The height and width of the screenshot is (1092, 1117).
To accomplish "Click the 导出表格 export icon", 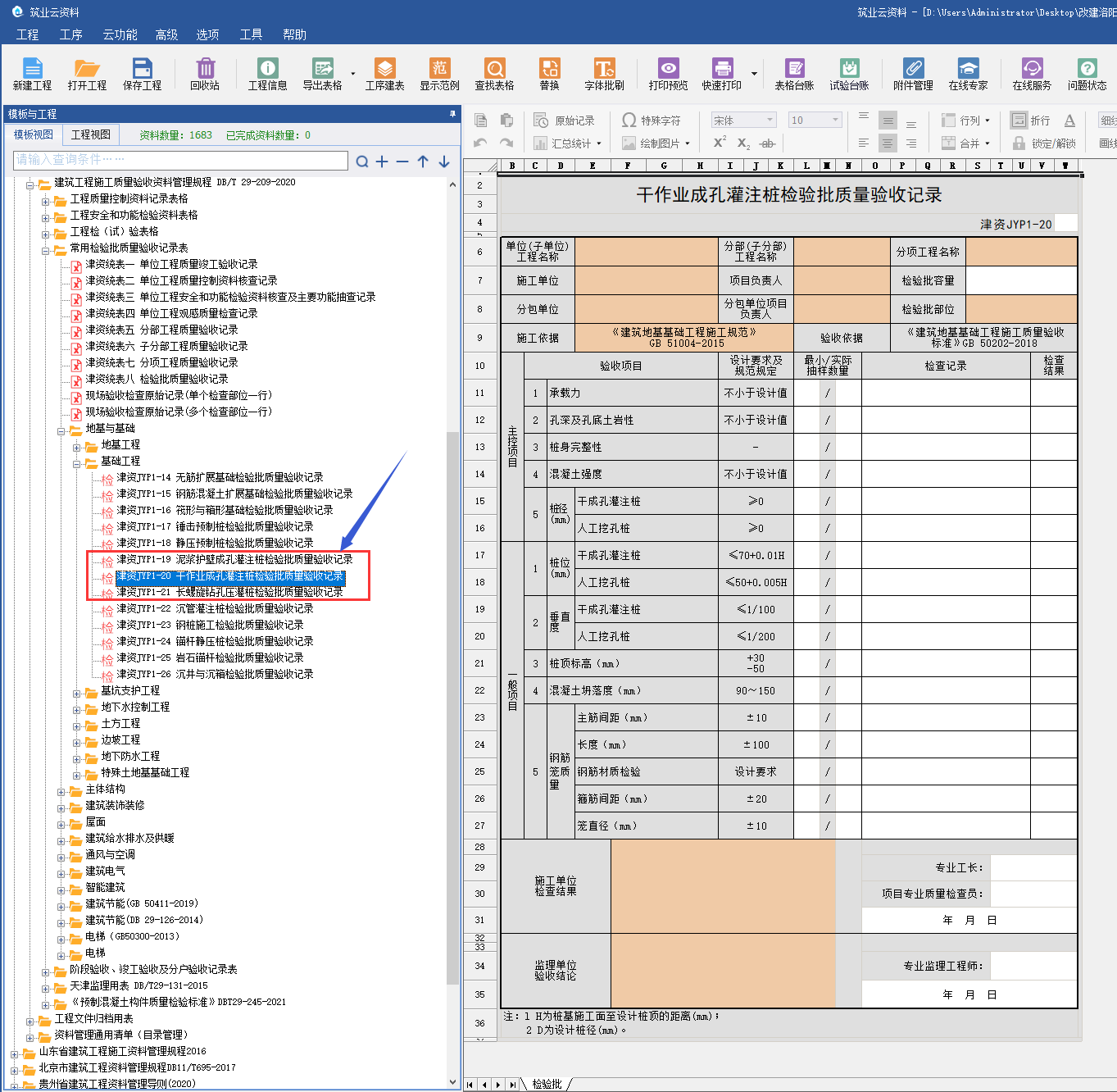I will (x=322, y=74).
